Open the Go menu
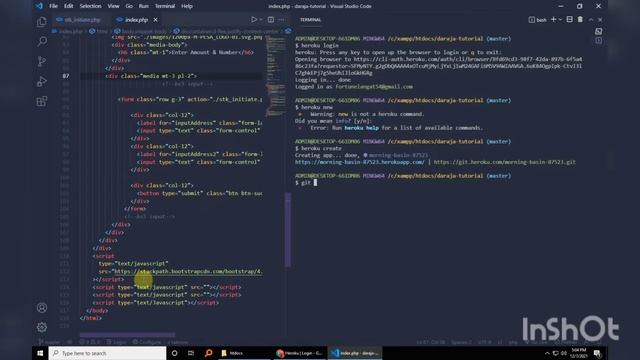Screen dimensions: 640x360 pos(129,6)
